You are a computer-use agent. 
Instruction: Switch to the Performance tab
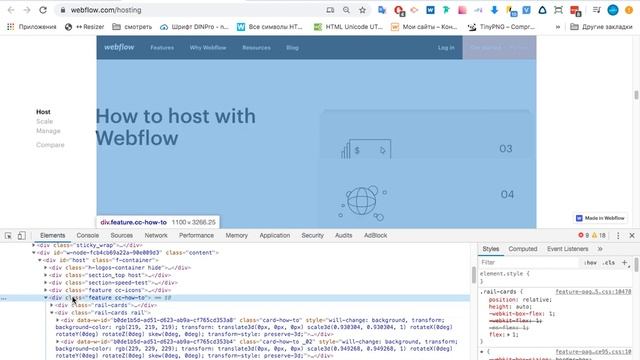pos(196,236)
